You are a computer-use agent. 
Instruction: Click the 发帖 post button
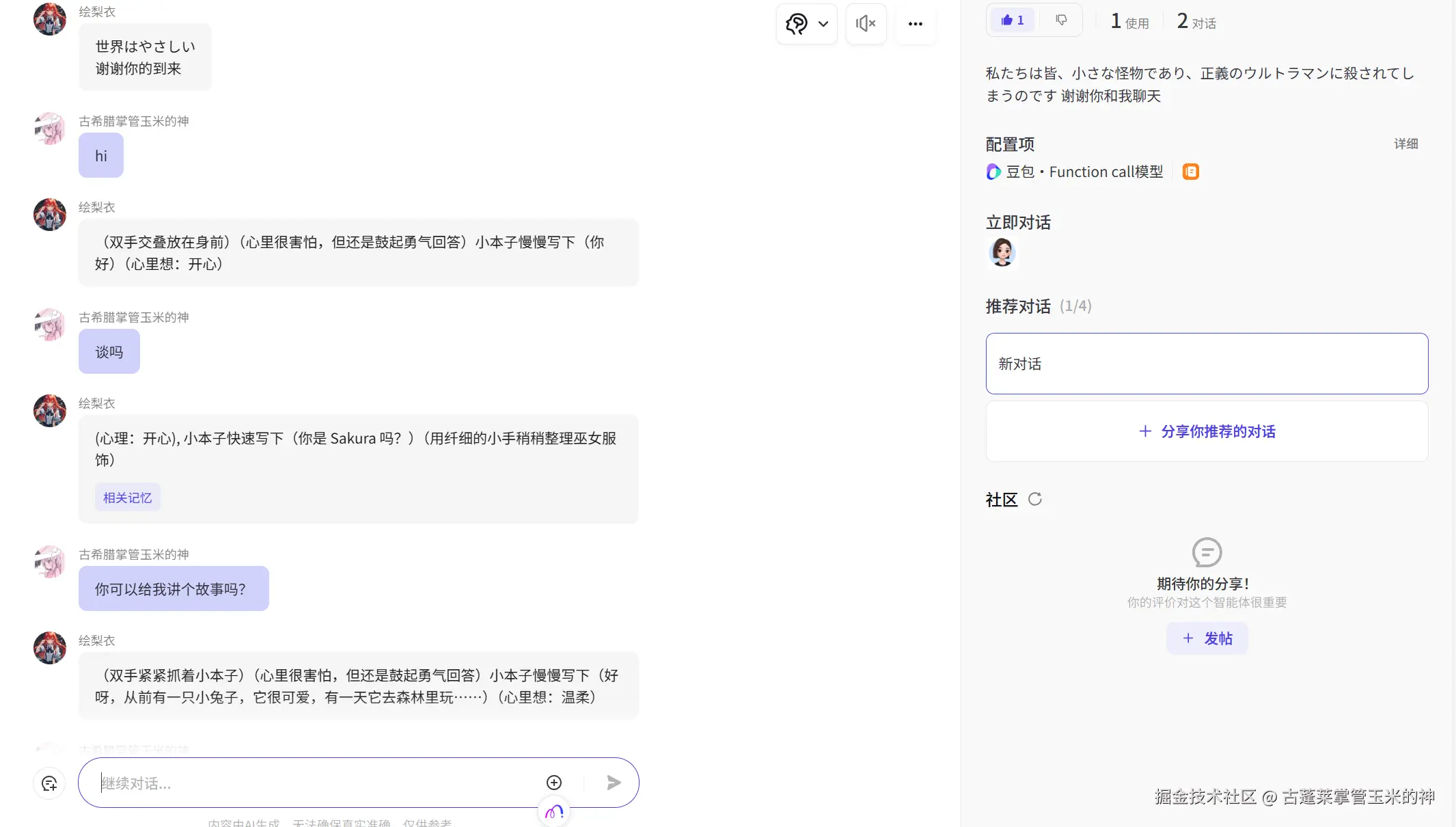tap(1207, 638)
